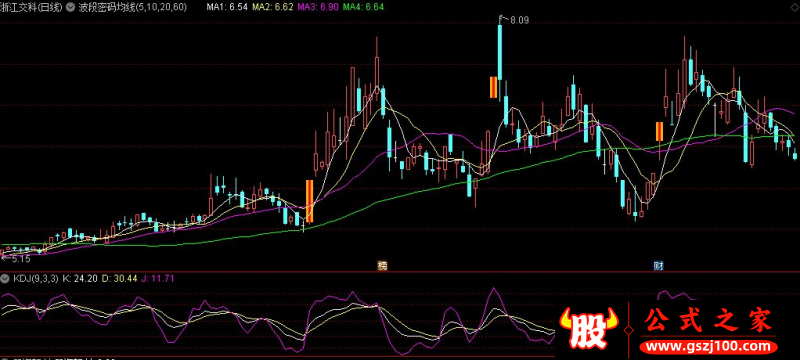Open dropdown arrow beside 浙江交科(日线) title
Viewport: 800px width, 360px height.
point(69,7)
